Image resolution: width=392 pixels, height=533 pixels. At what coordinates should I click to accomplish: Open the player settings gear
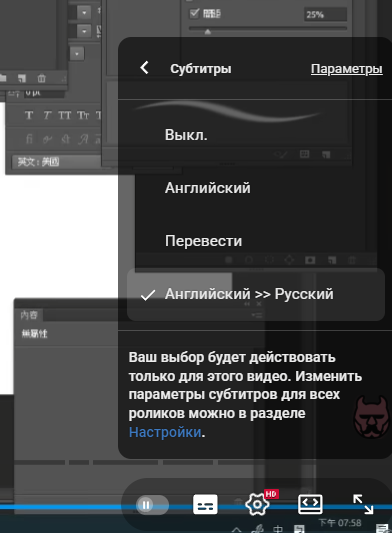pyautogui.click(x=257, y=504)
